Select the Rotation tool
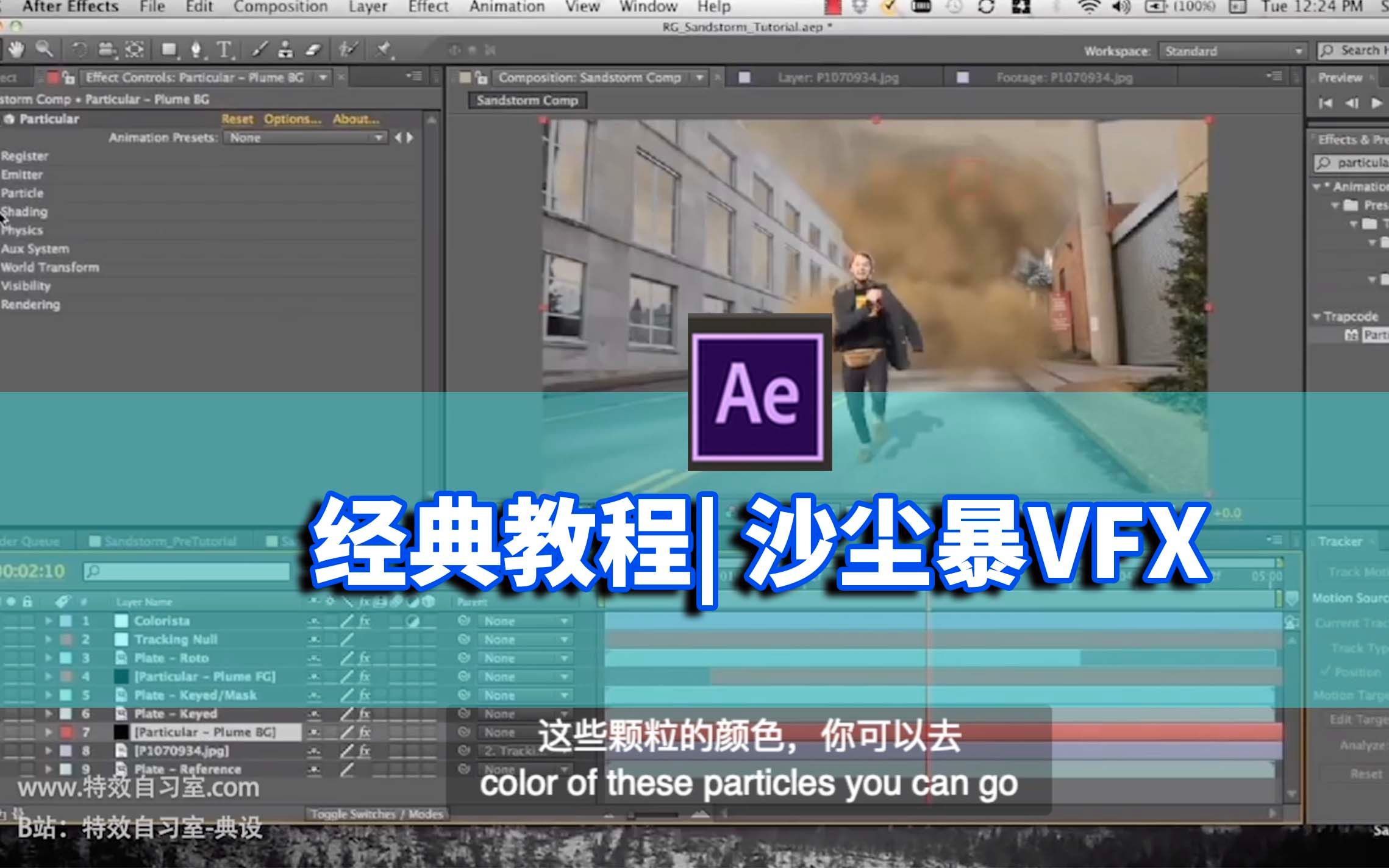This screenshot has height=868, width=1389. (79, 49)
